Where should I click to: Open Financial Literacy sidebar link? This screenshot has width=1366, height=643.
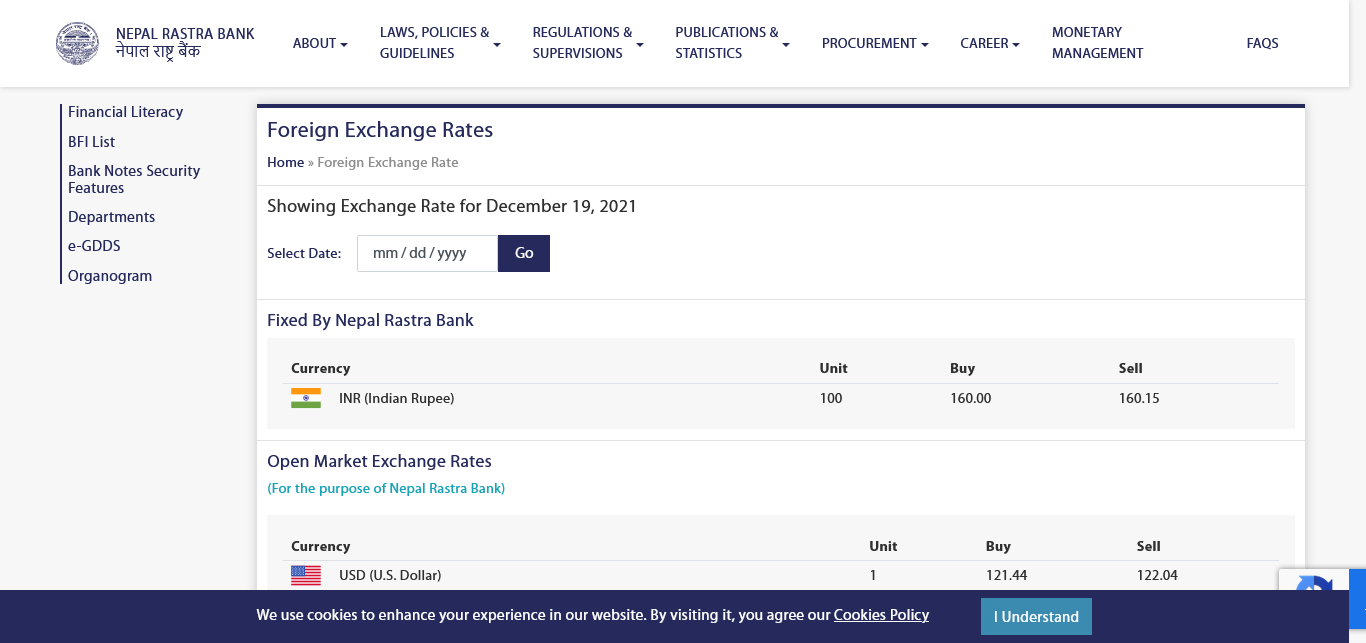(125, 112)
